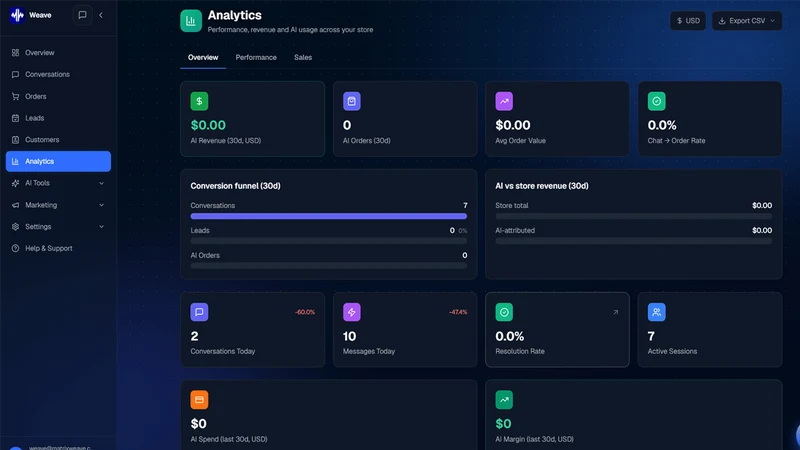Click the Active Sessions people icon

point(657,312)
